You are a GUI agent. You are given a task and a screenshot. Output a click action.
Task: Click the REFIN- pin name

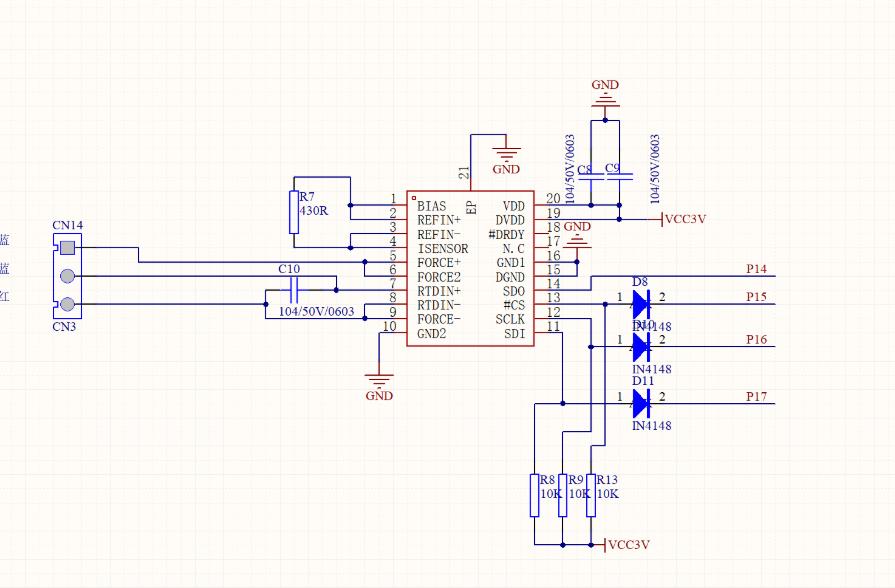click(439, 235)
